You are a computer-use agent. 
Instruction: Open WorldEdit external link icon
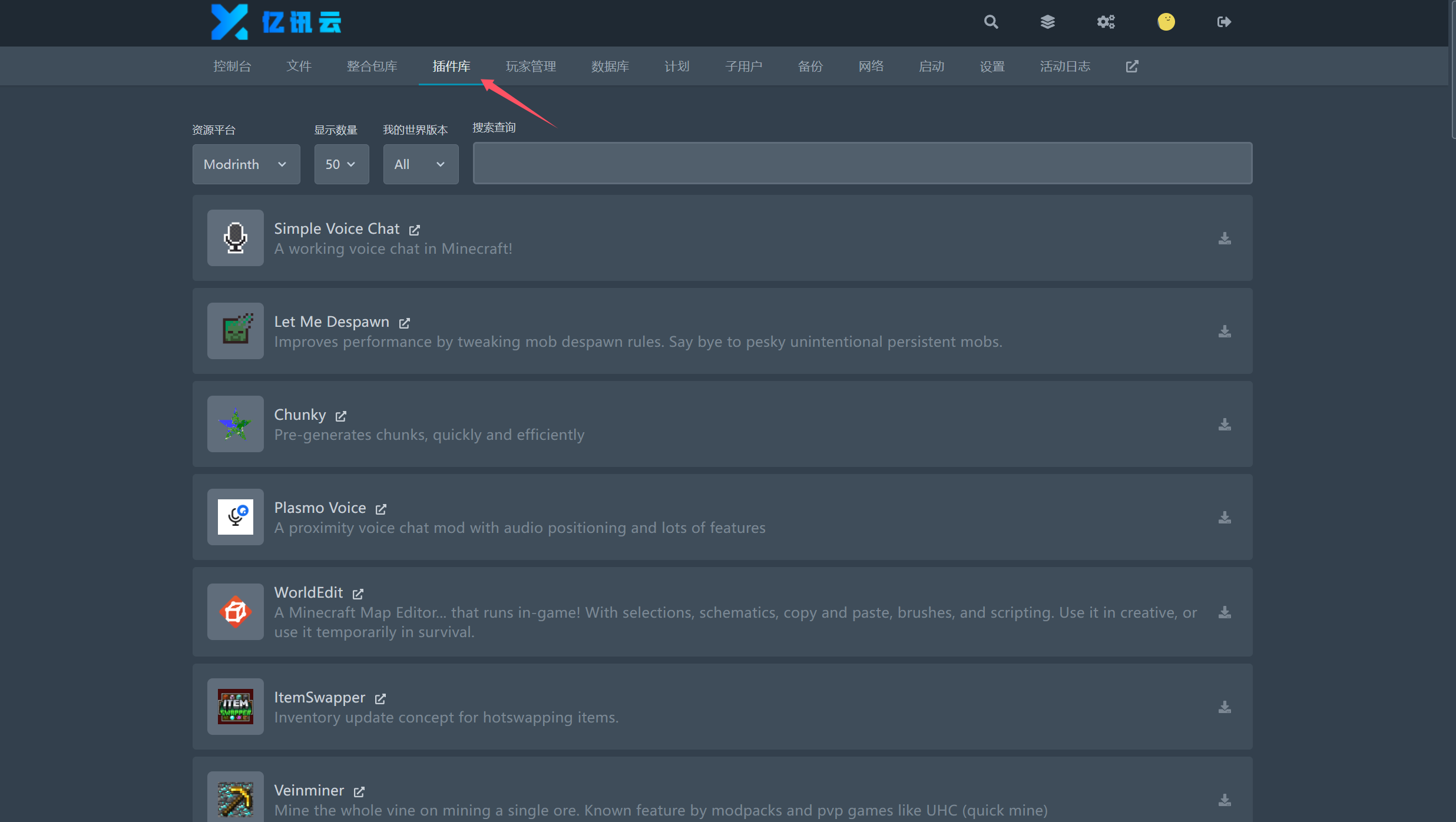[358, 594]
